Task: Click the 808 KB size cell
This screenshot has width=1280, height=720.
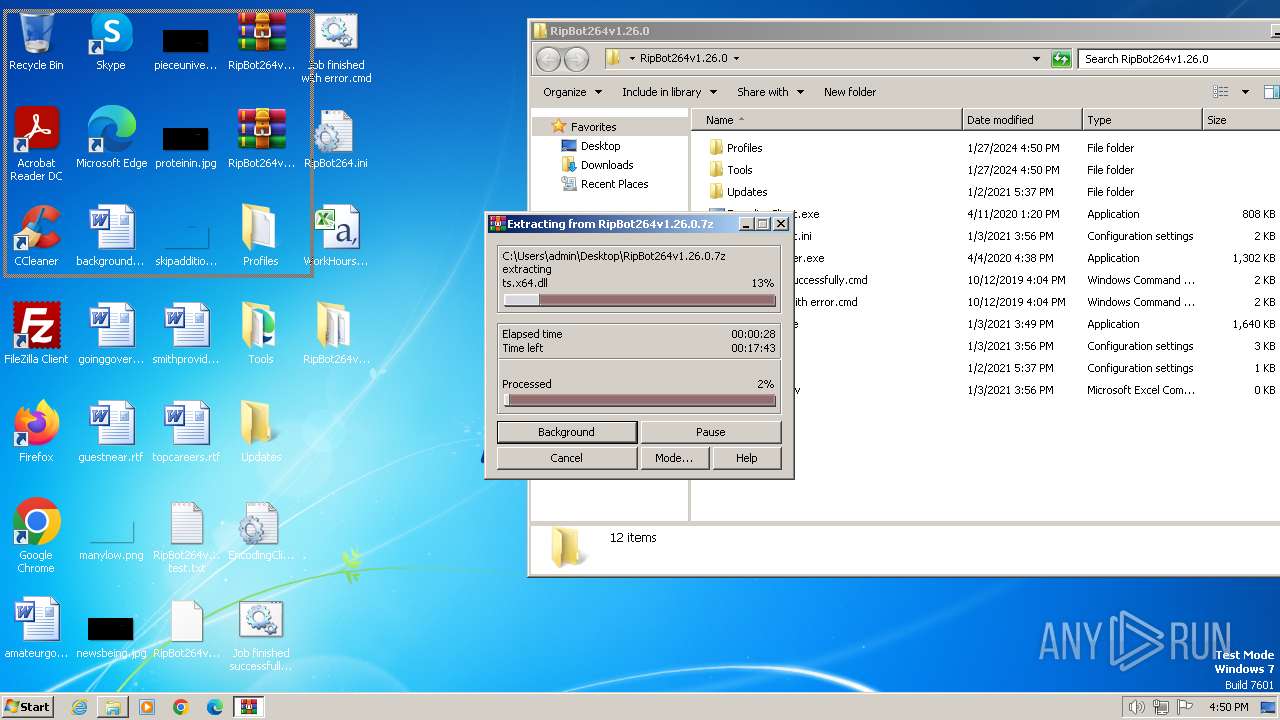Action: 1258,214
